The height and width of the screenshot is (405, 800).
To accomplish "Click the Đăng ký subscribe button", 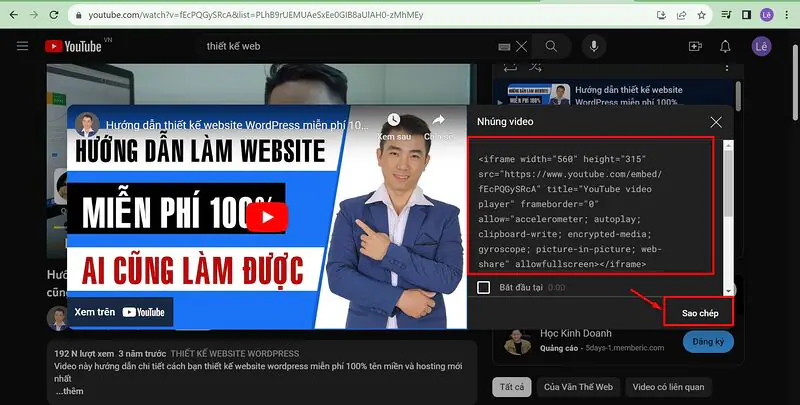I will click(708, 342).
